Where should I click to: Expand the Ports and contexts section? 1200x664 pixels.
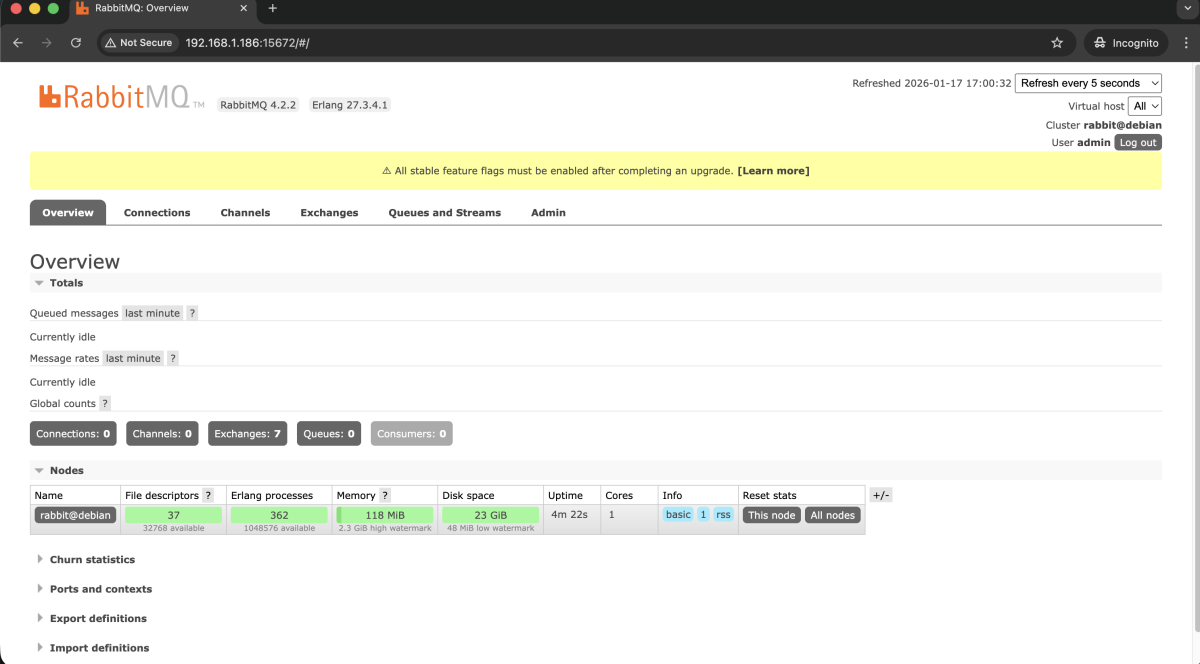click(100, 589)
